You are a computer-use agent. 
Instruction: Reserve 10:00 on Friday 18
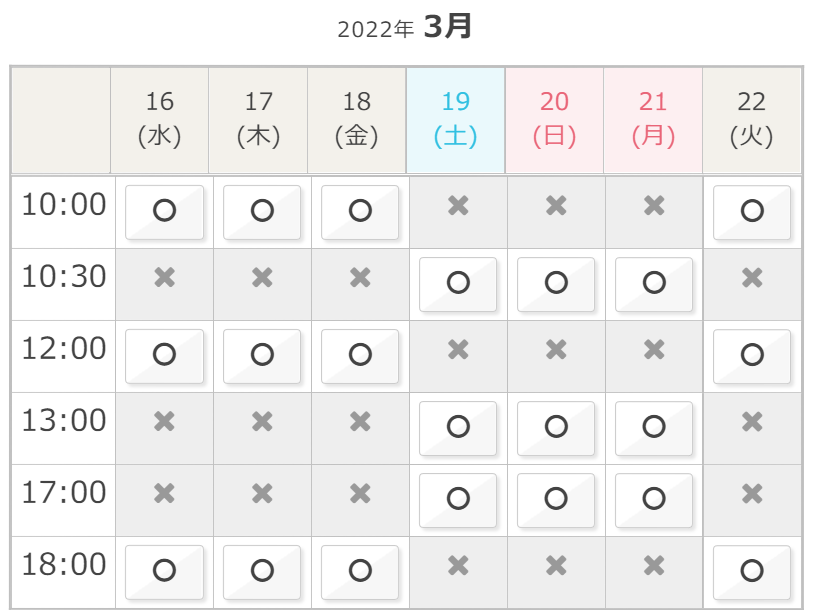click(x=360, y=211)
